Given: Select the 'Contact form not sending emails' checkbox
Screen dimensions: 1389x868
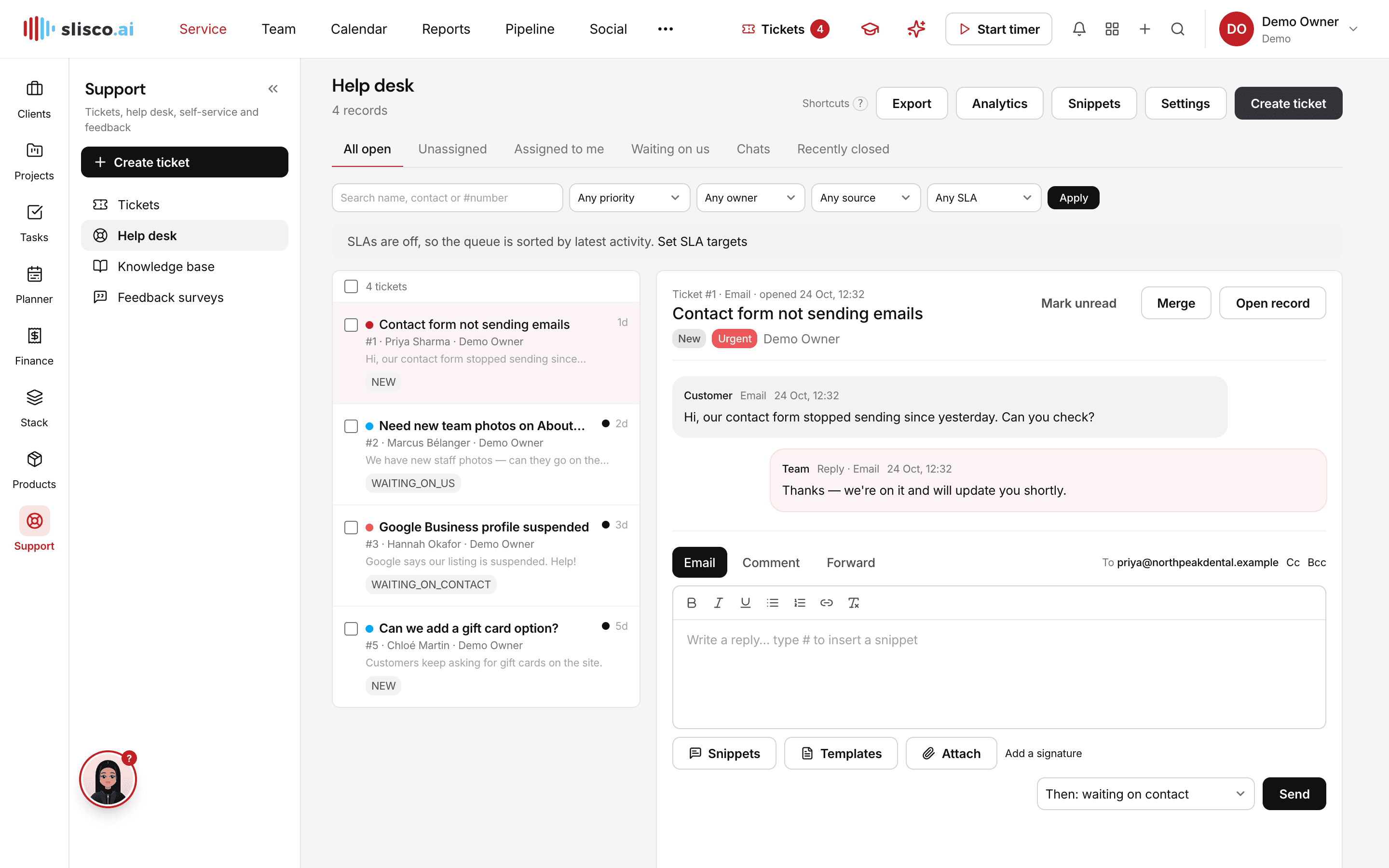Looking at the screenshot, I should 351,325.
